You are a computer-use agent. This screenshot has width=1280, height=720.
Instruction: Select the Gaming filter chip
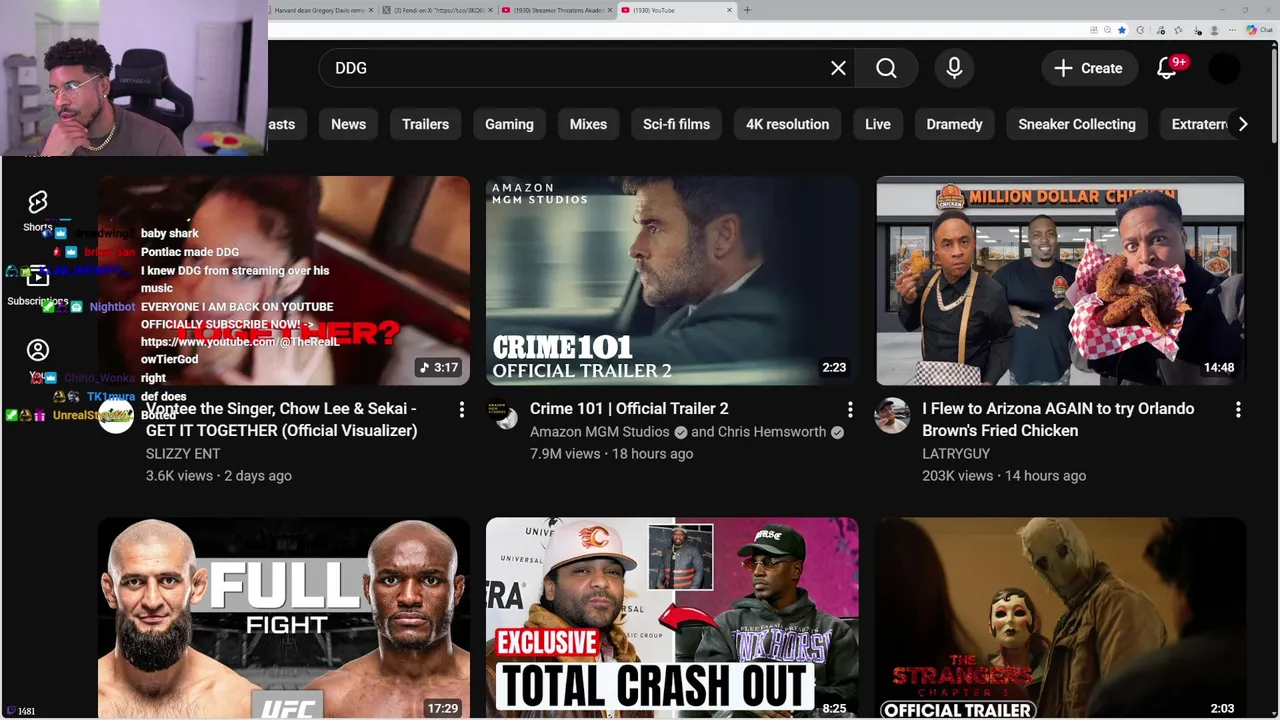click(509, 124)
